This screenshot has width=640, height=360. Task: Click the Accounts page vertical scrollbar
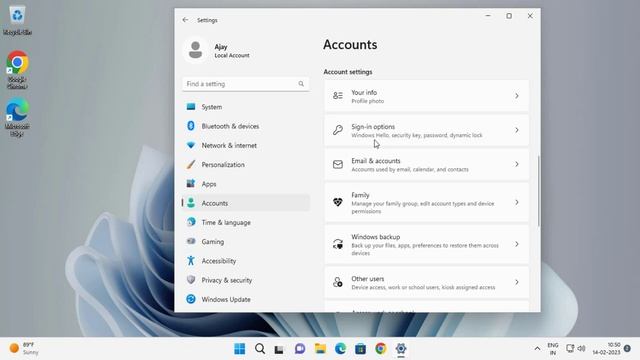[538, 190]
